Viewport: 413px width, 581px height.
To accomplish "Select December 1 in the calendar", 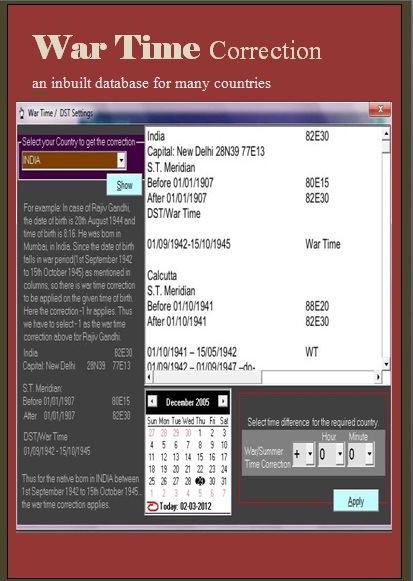I will click(x=200, y=433).
